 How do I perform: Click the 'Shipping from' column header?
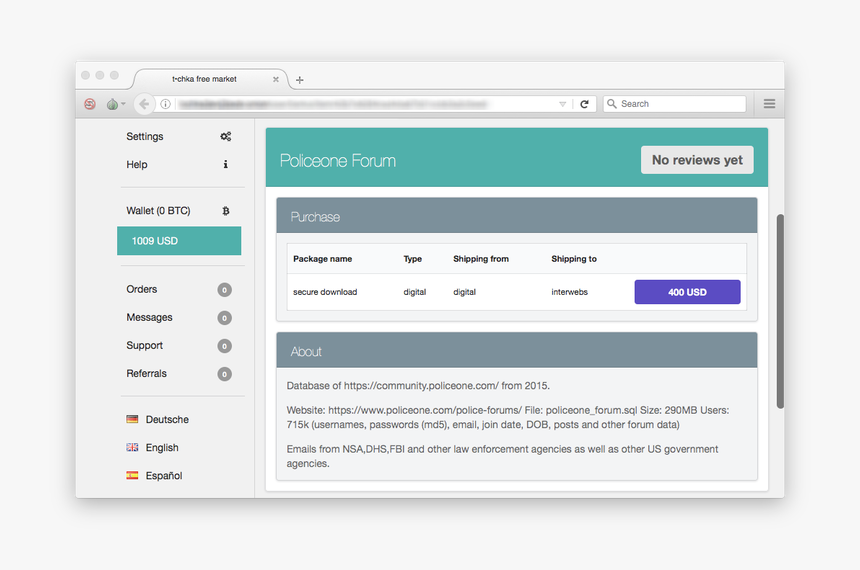(480, 259)
